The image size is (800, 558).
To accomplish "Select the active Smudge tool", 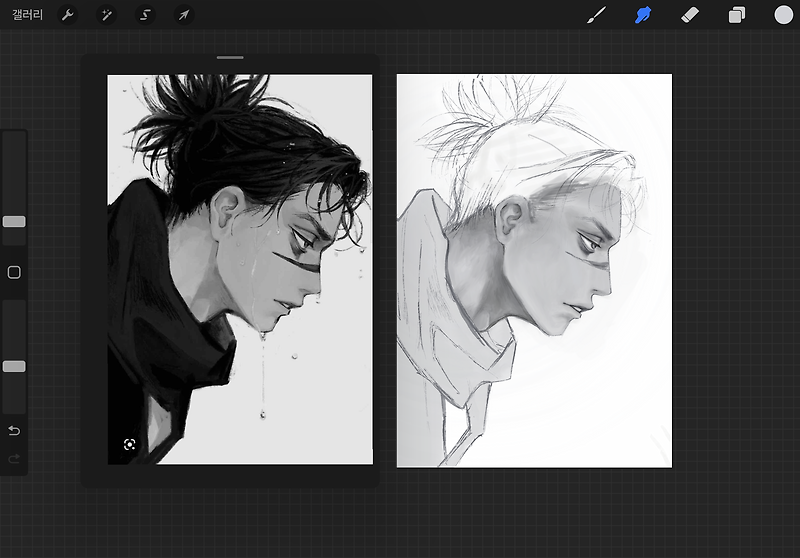I will click(x=643, y=15).
